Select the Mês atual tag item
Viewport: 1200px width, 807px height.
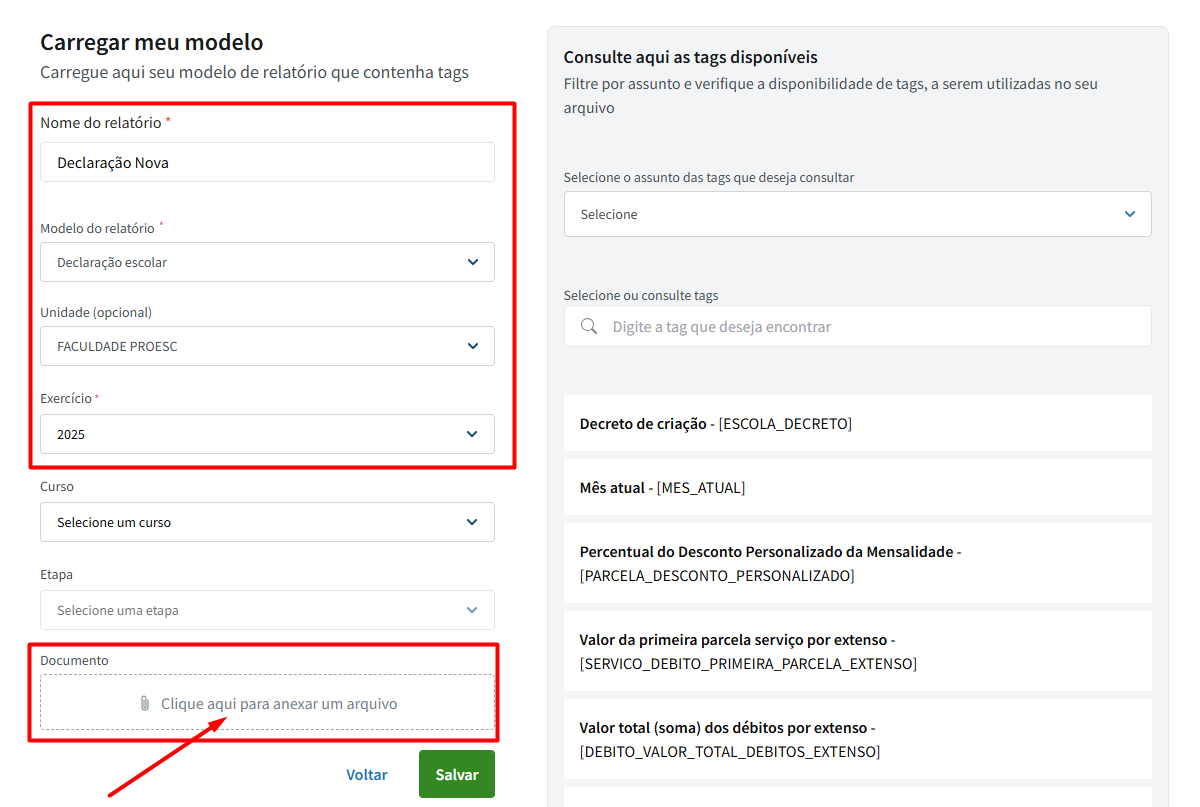(857, 488)
